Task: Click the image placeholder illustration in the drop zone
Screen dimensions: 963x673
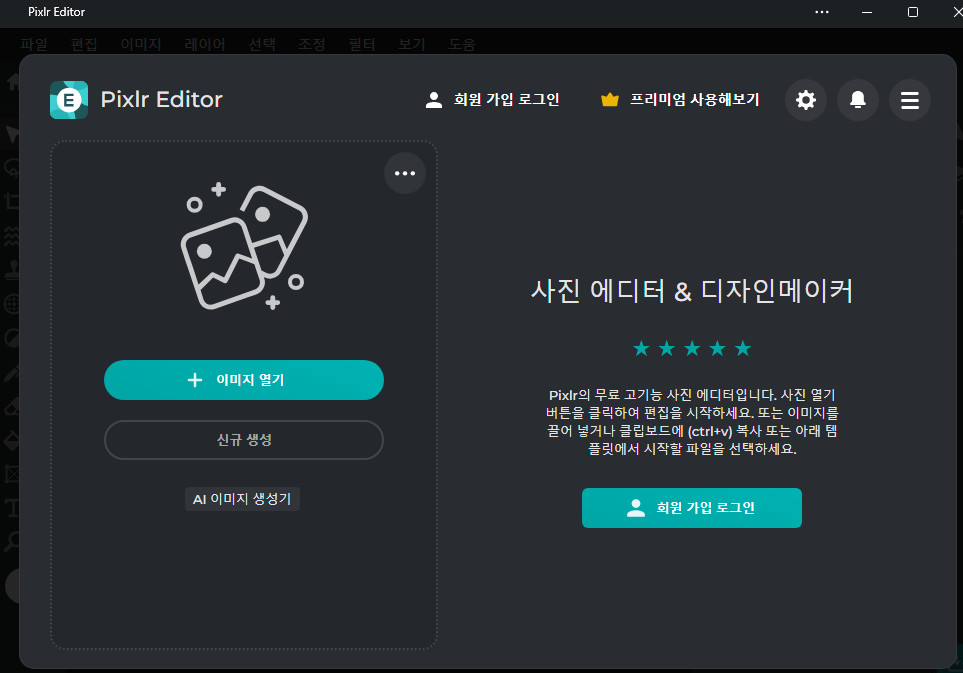Action: coord(244,246)
